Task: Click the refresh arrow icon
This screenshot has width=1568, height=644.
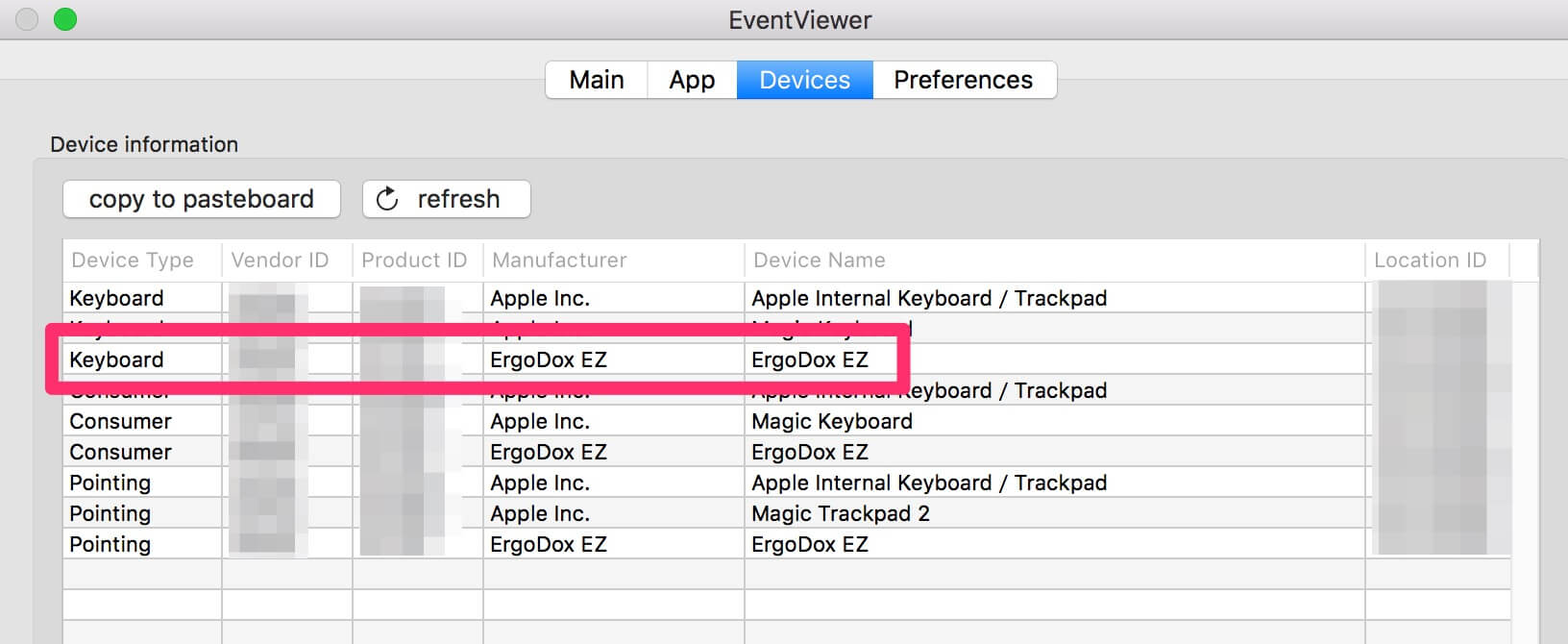Action: 387,199
